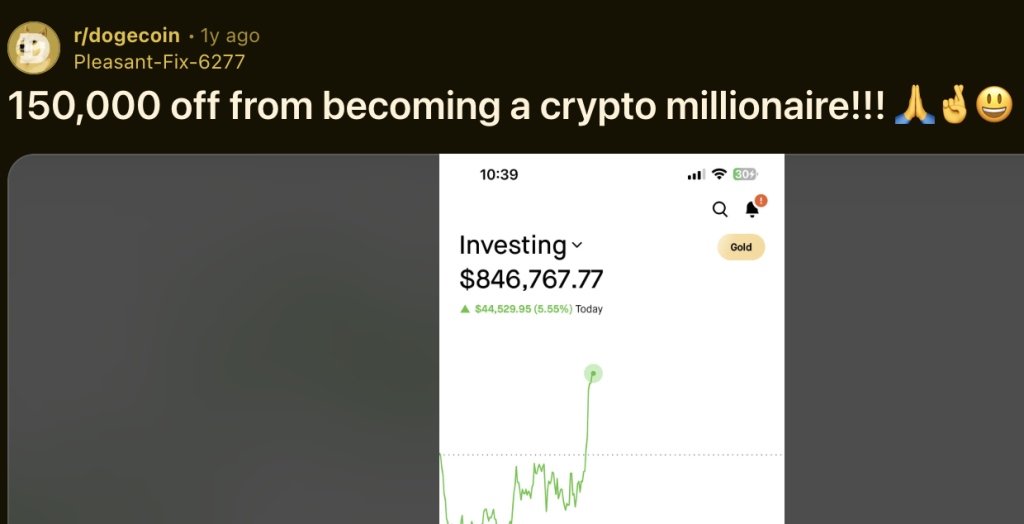Click the Wi-Fi status icon
Screen dimensions: 1024x524
coord(718,174)
